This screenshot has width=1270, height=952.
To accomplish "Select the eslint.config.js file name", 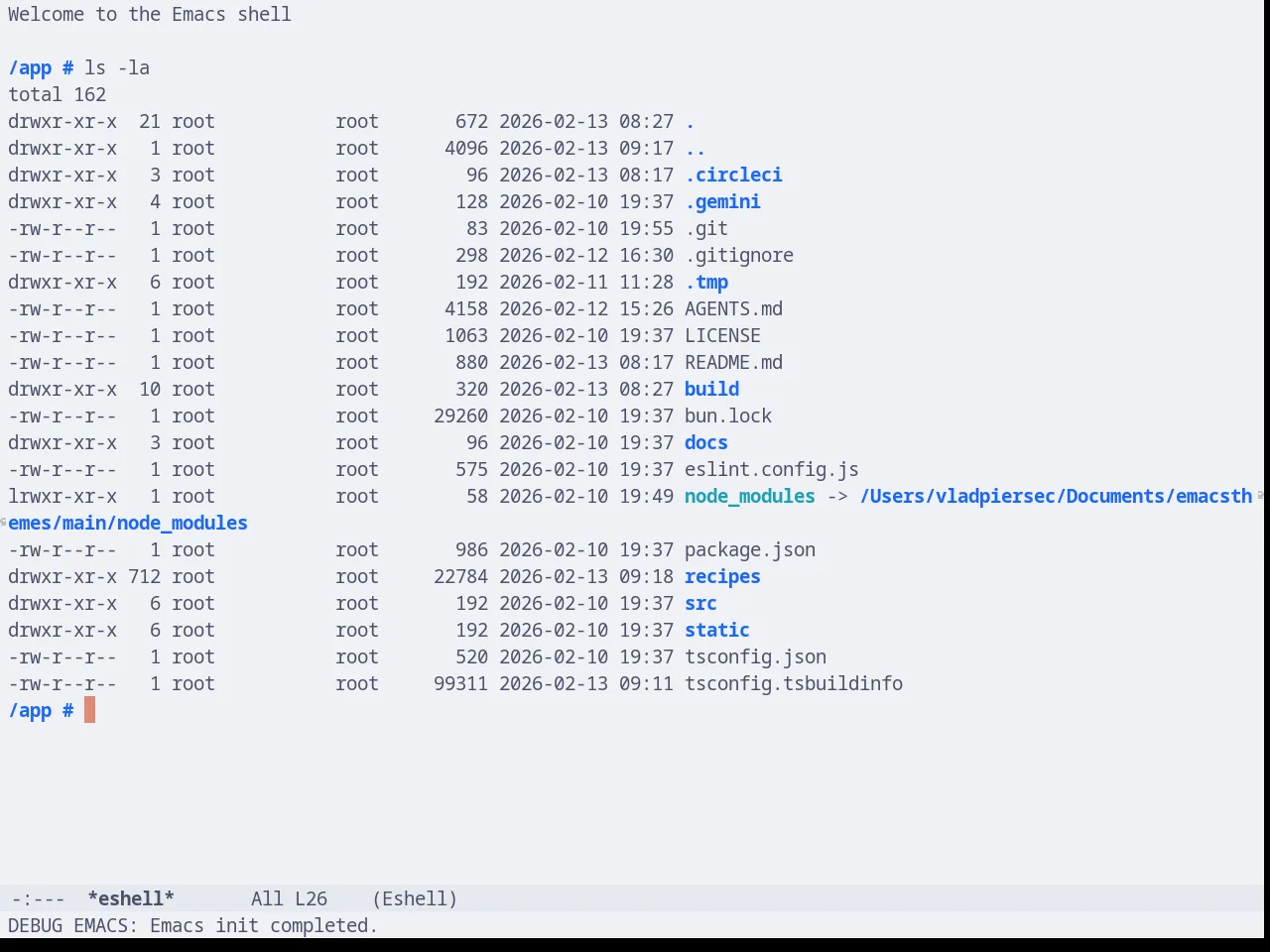I will (772, 469).
